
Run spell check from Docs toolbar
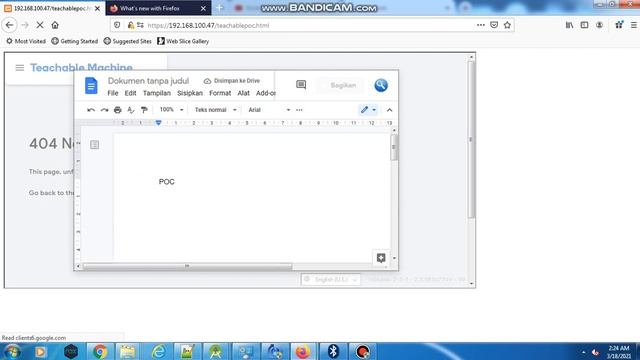coord(131,110)
